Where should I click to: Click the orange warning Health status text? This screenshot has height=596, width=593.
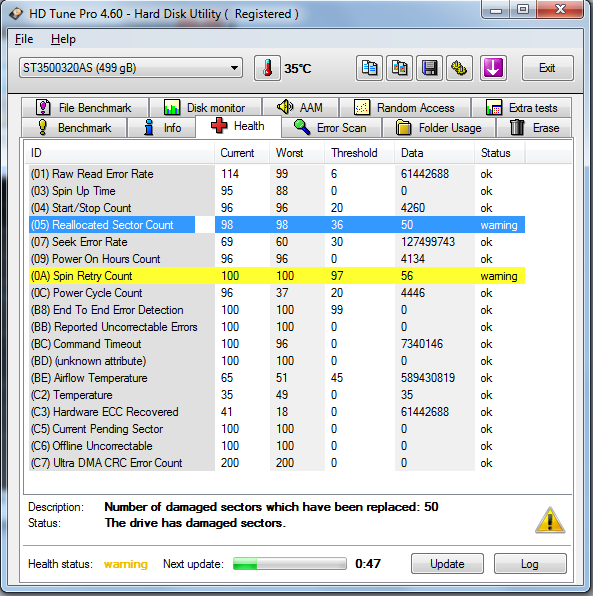click(x=125, y=564)
